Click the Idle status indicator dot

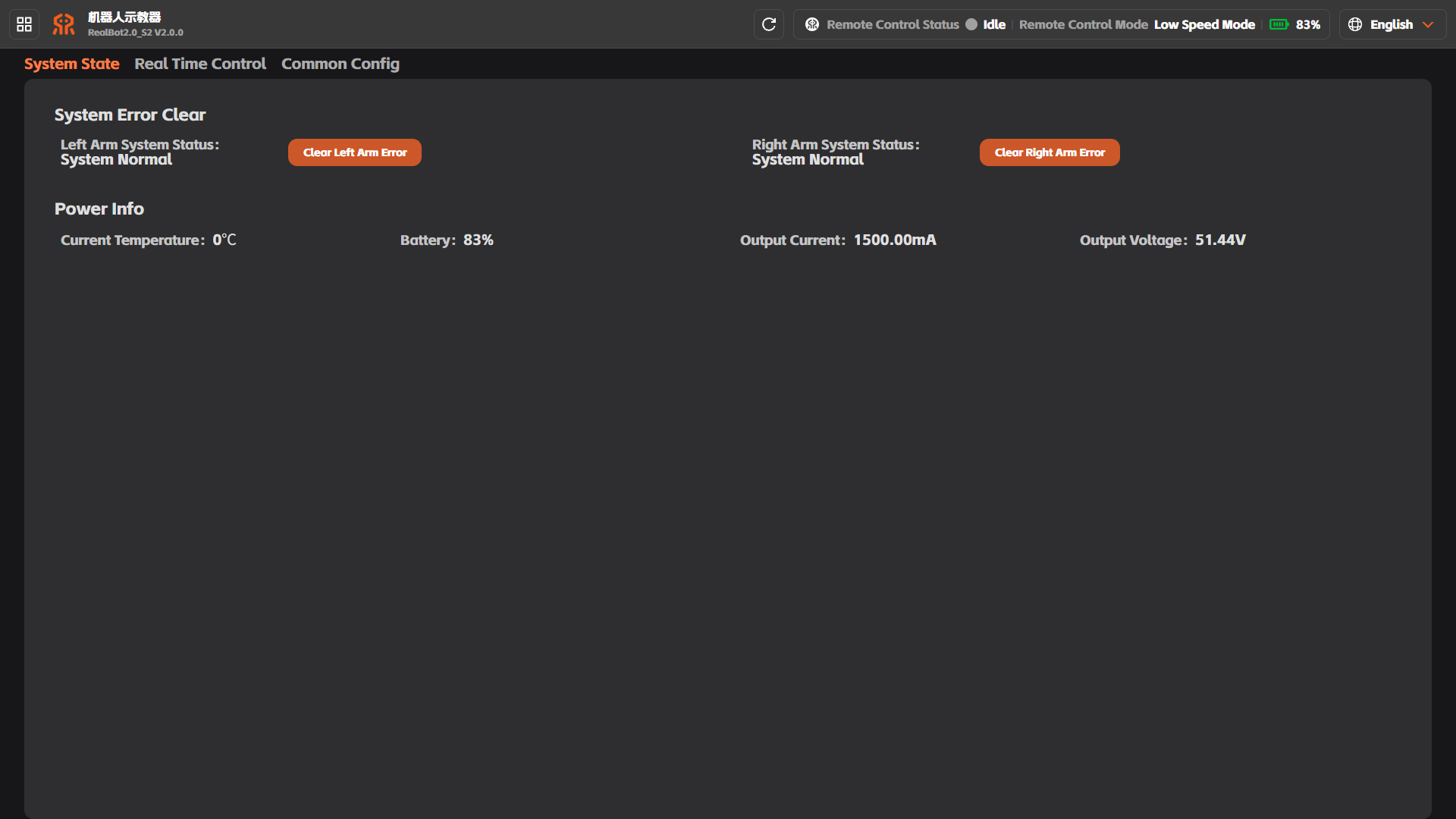tap(971, 24)
